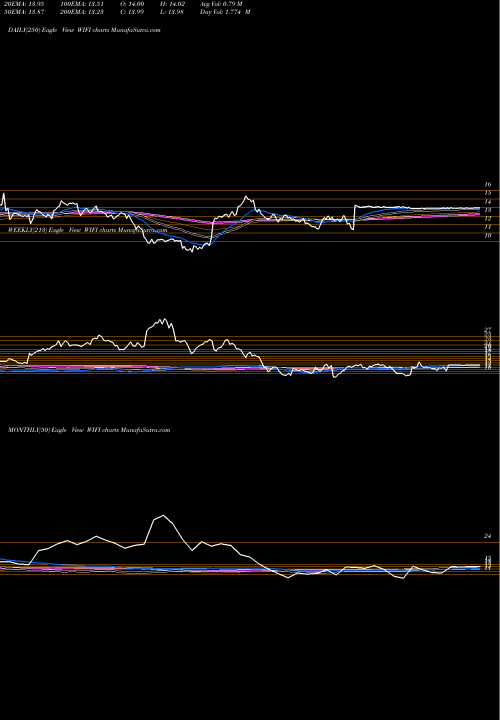Click the daily chart price peak near 15

coord(246,197)
